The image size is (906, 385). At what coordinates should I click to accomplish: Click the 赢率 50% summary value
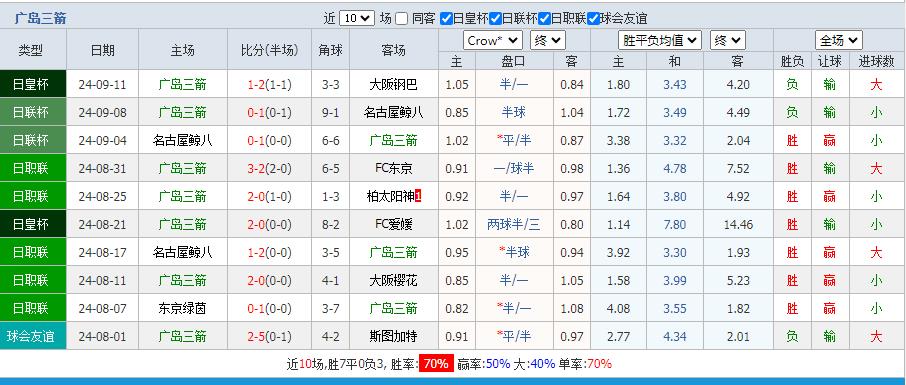pyautogui.click(x=498, y=364)
